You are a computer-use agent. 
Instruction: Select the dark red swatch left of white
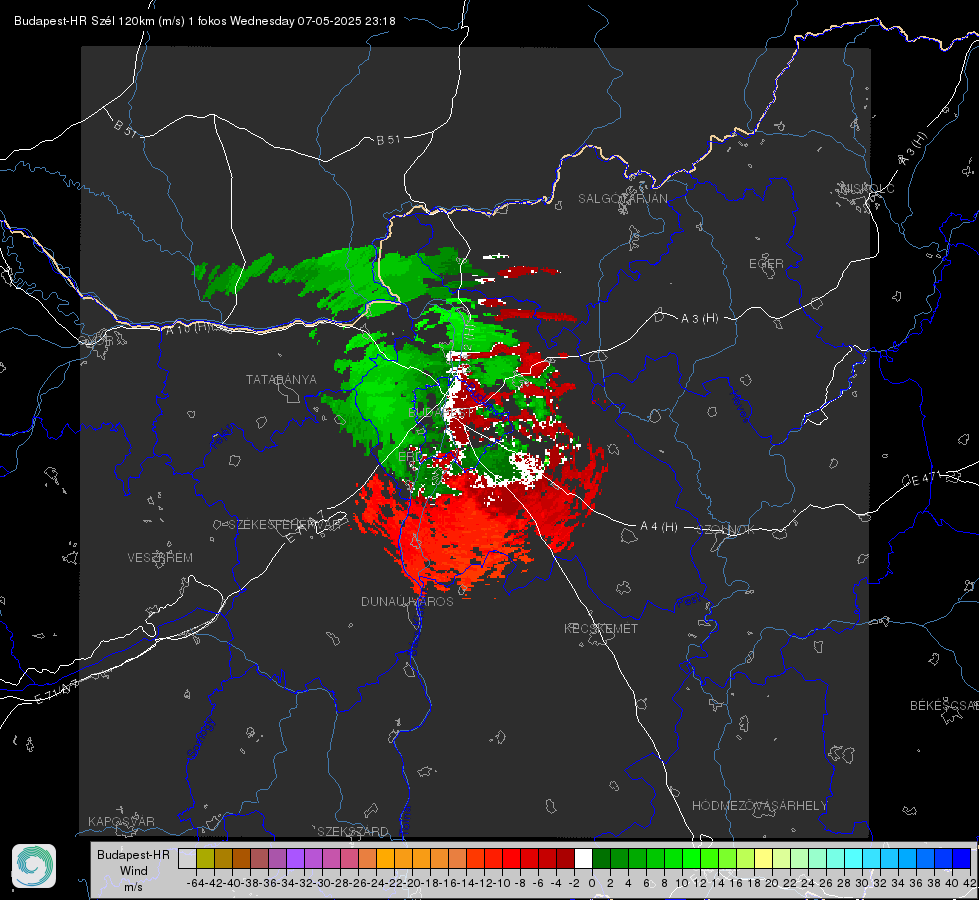pyautogui.click(x=565, y=858)
